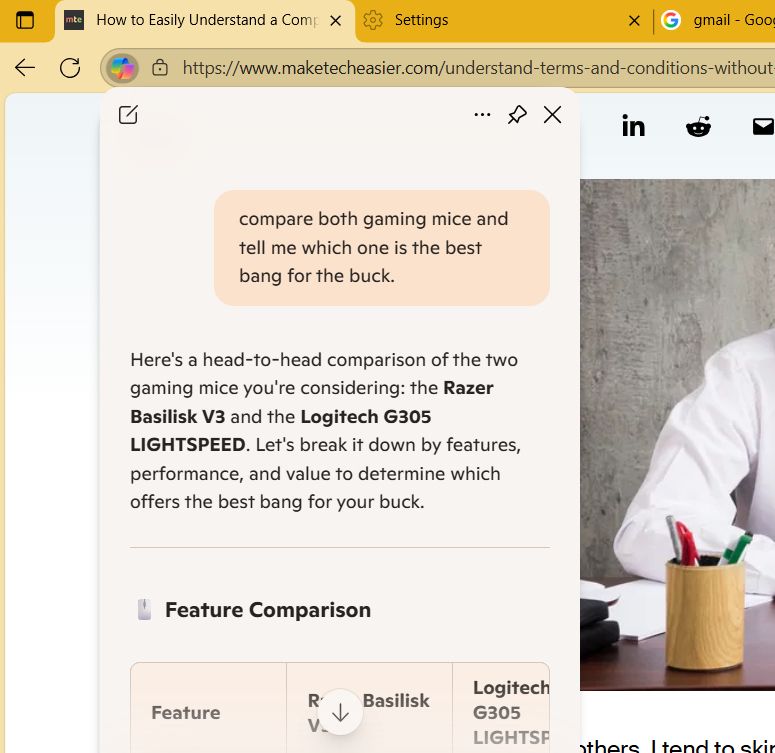Share the article via email icon
This screenshot has width=775, height=753.
pyautogui.click(x=762, y=126)
